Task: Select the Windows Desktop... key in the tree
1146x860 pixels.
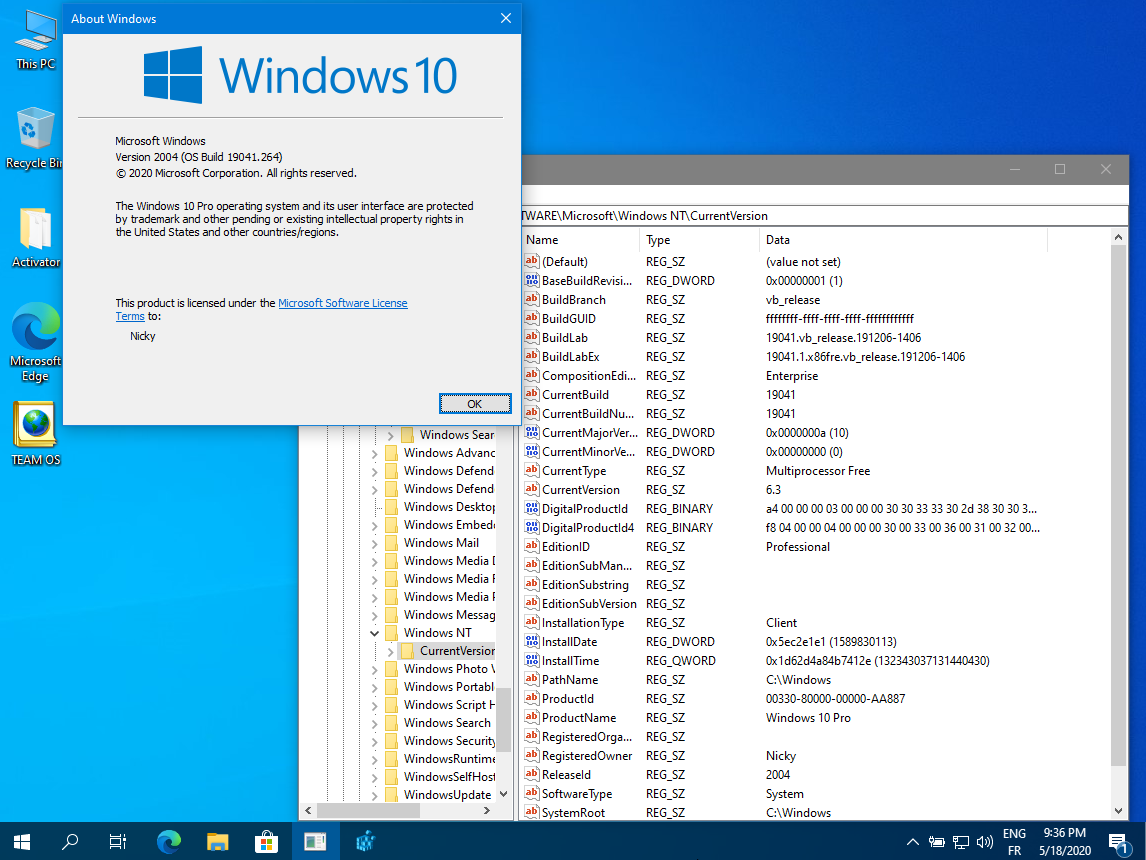Action: coord(449,507)
